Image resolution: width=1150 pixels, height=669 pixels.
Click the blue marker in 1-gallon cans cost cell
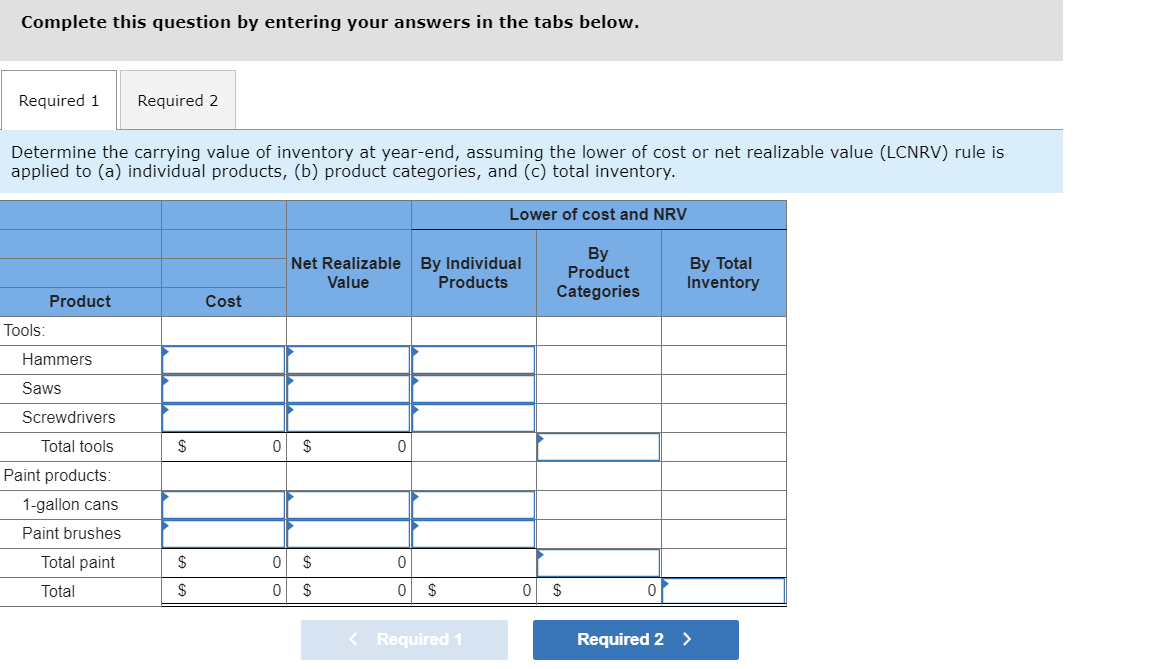[164, 497]
